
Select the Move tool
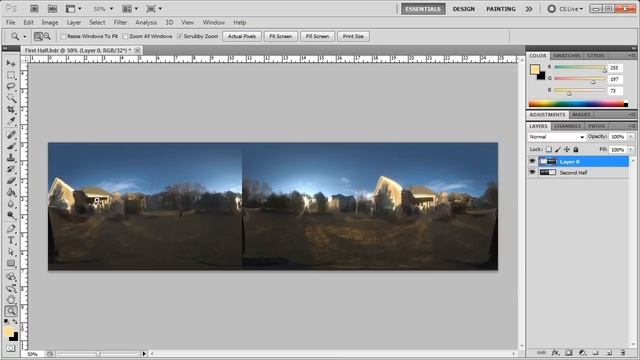11,63
